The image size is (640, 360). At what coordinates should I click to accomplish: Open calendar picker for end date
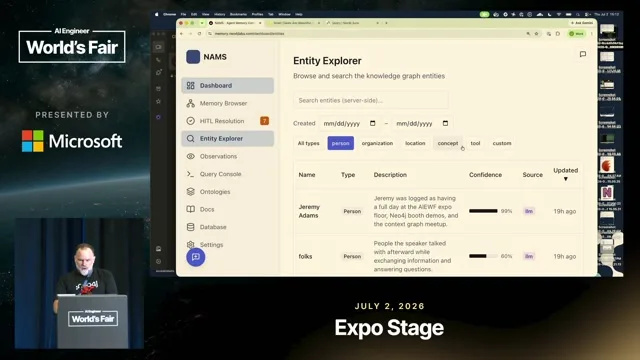coord(445,123)
